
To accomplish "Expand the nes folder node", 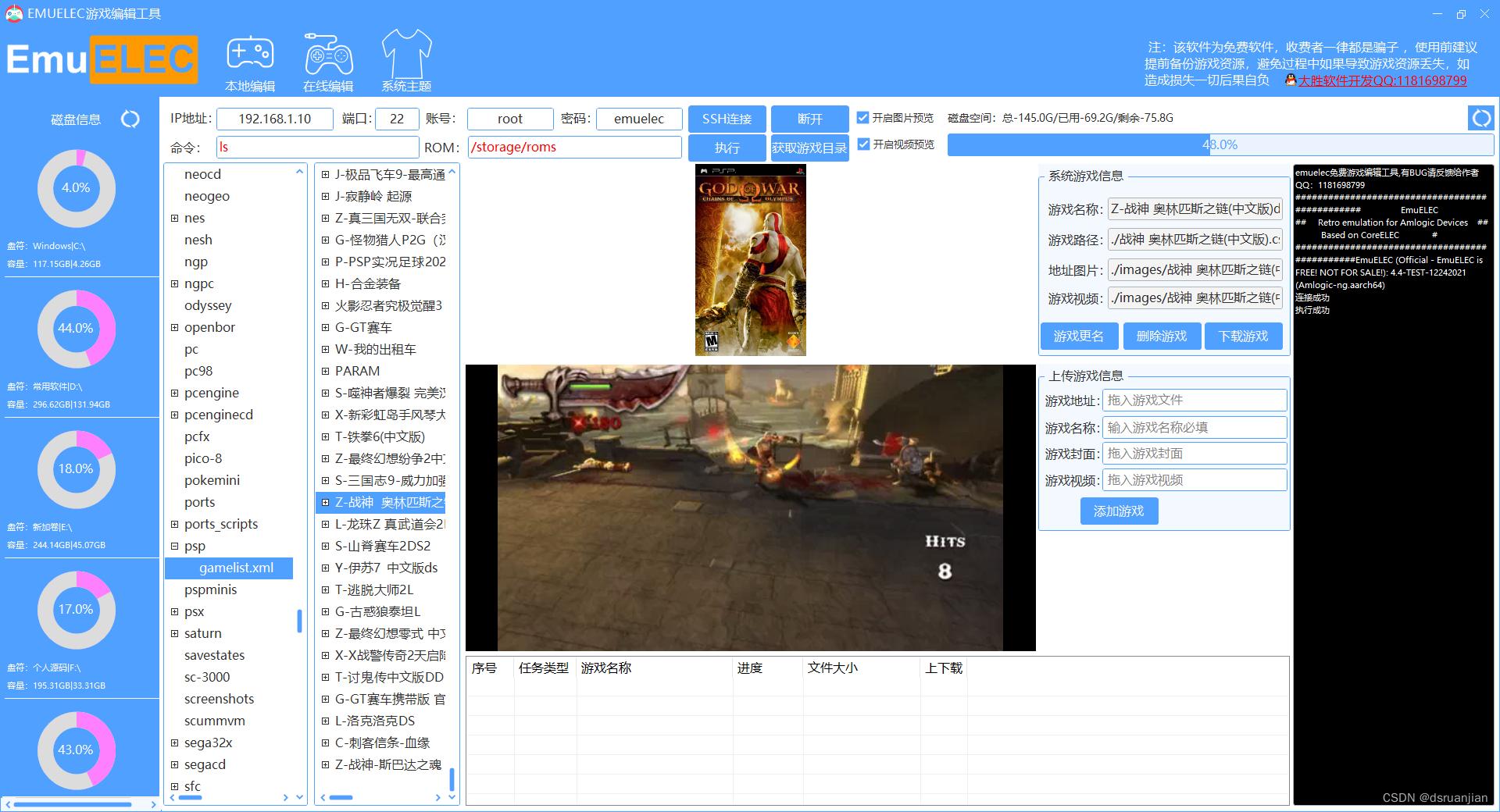I will (175, 218).
